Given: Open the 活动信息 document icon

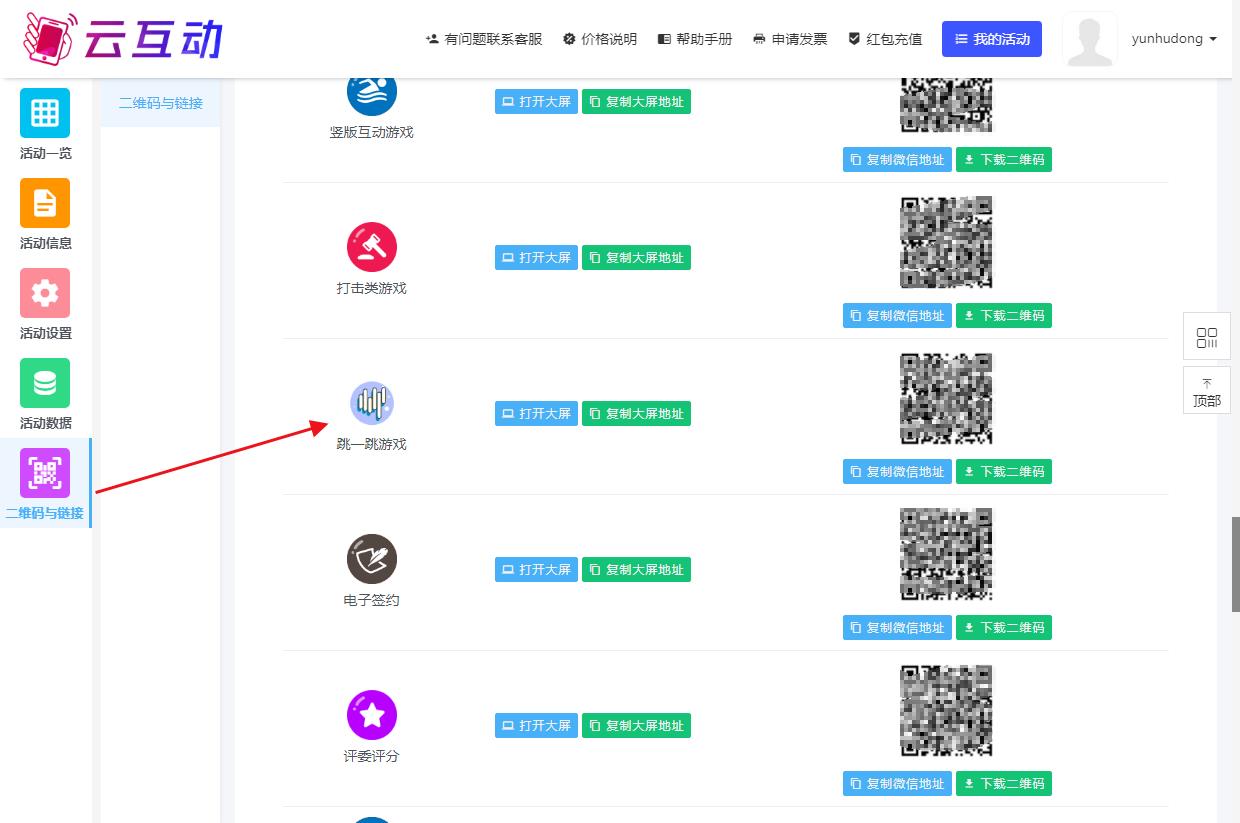Looking at the screenshot, I should (x=45, y=203).
